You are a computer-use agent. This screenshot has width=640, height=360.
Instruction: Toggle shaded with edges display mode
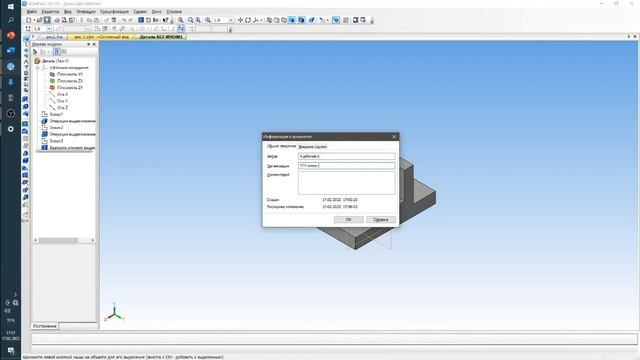[x=302, y=20]
